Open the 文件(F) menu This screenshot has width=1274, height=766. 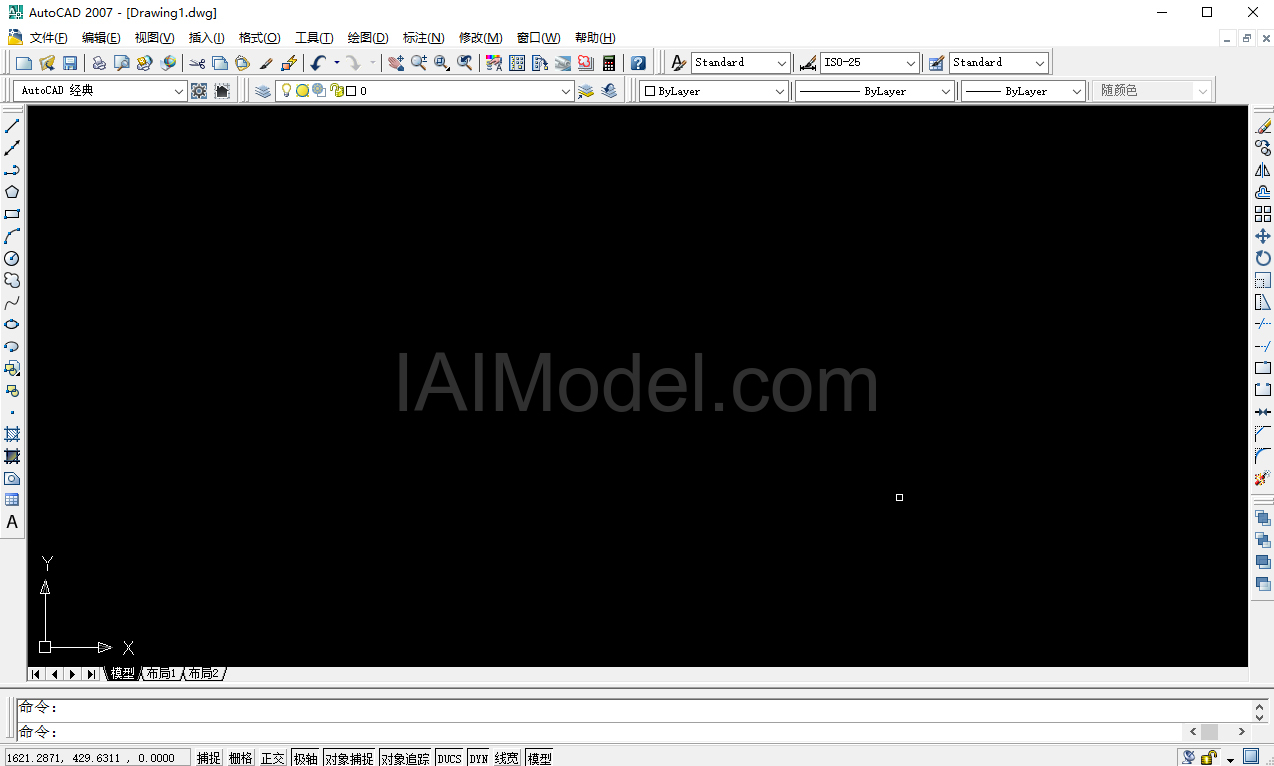coord(49,38)
